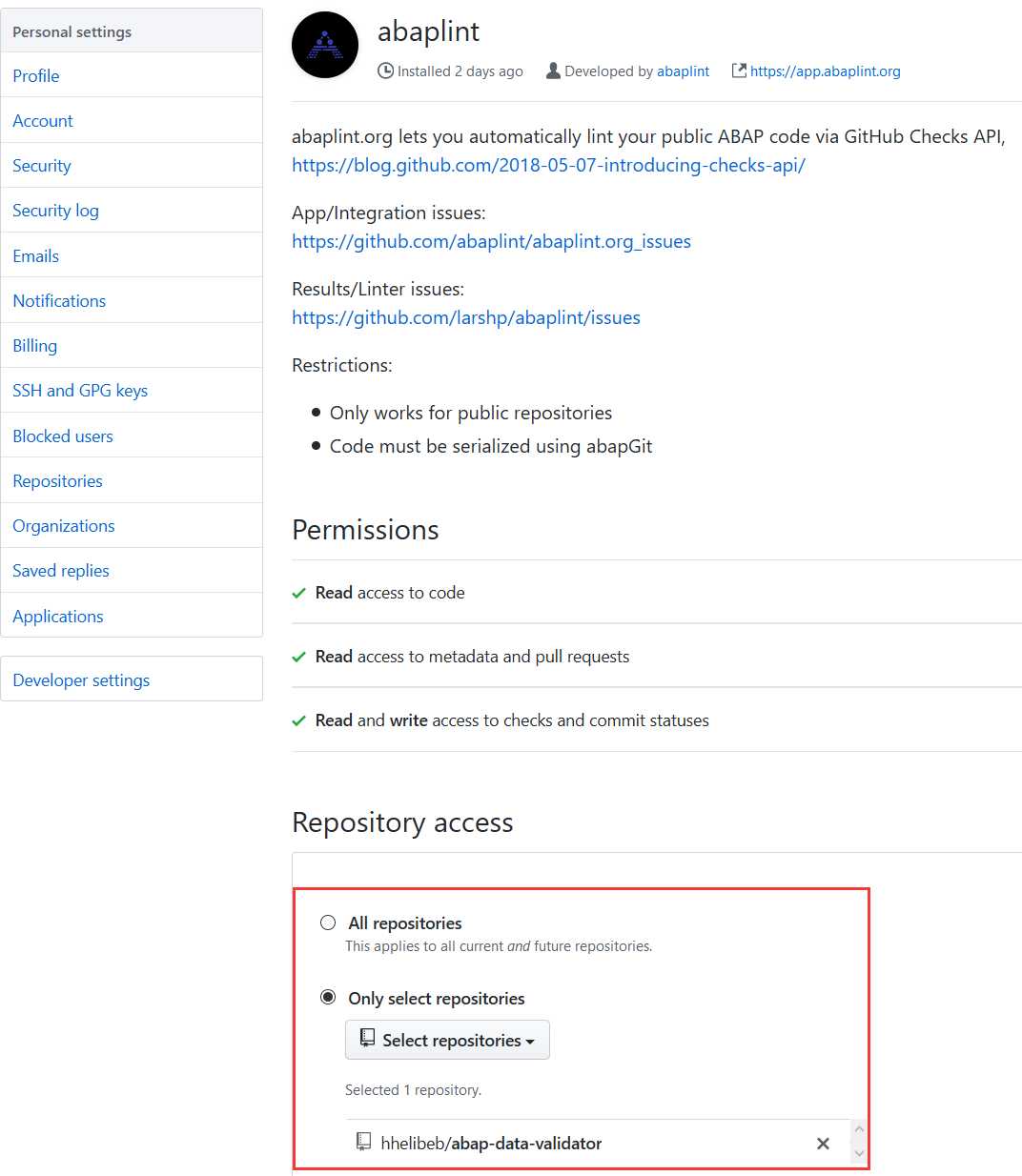Click the repository list scrollbar down arrow

click(859, 1154)
